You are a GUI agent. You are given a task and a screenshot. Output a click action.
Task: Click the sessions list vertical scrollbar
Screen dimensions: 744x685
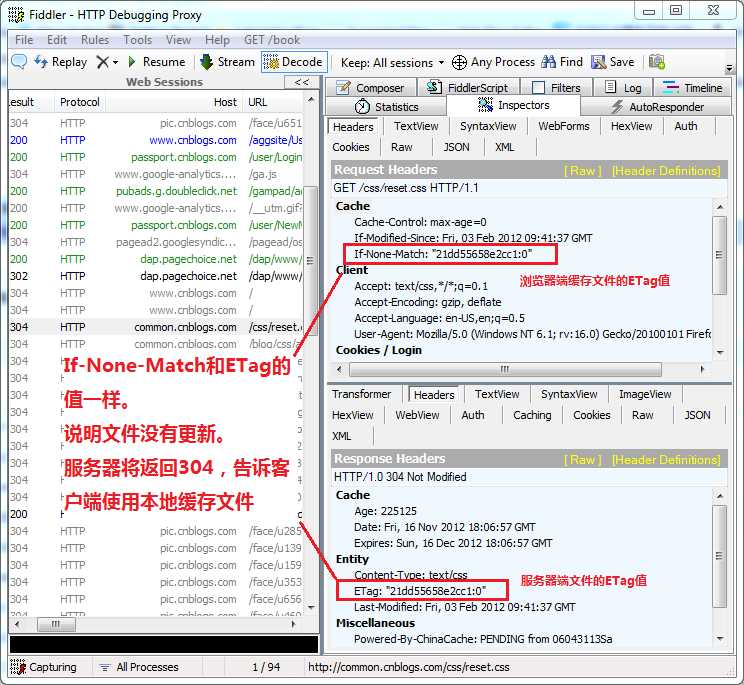tap(311, 260)
